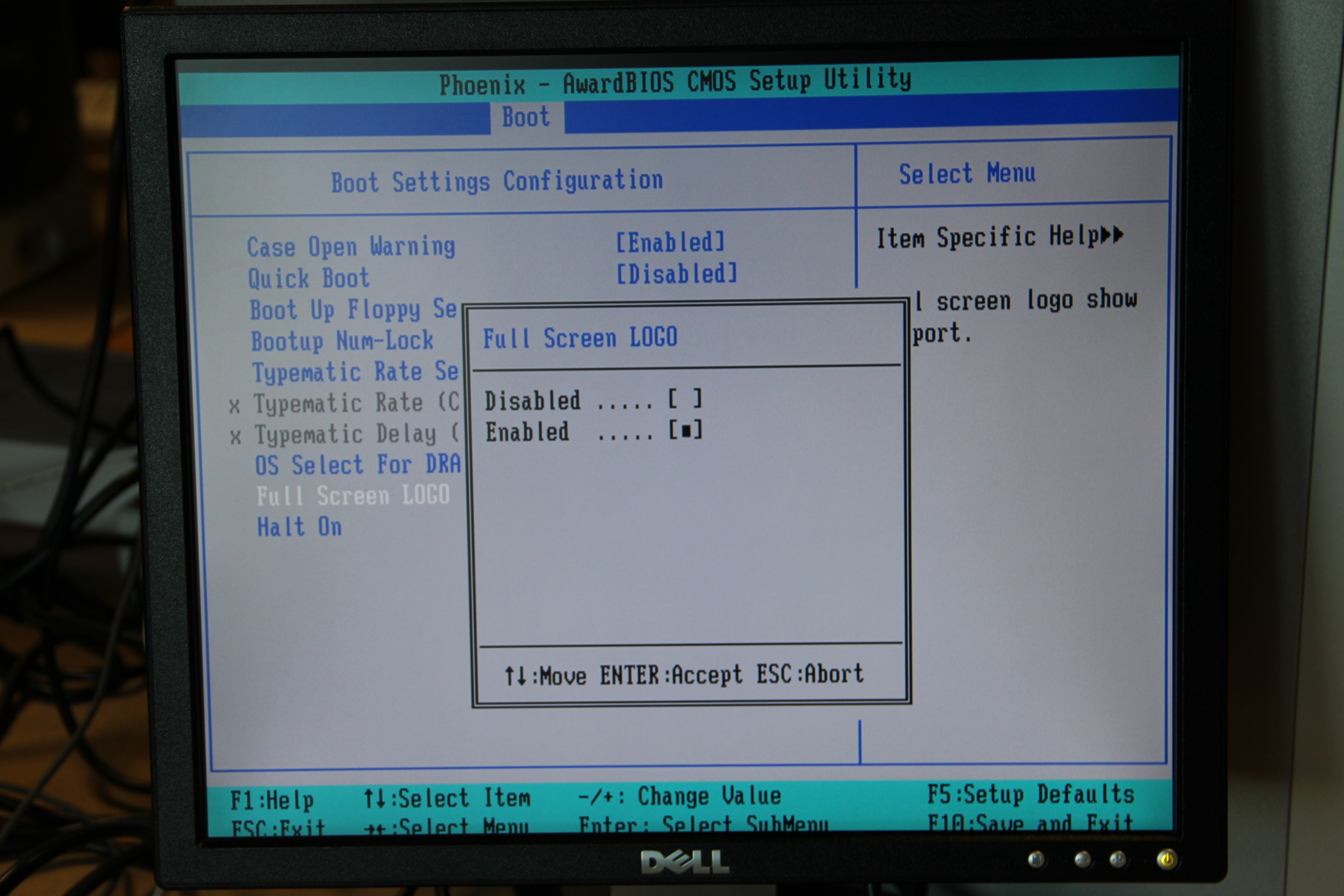This screenshot has height=896, width=1344.
Task: Click Item Specific Help arrows
Action: tap(1111, 235)
